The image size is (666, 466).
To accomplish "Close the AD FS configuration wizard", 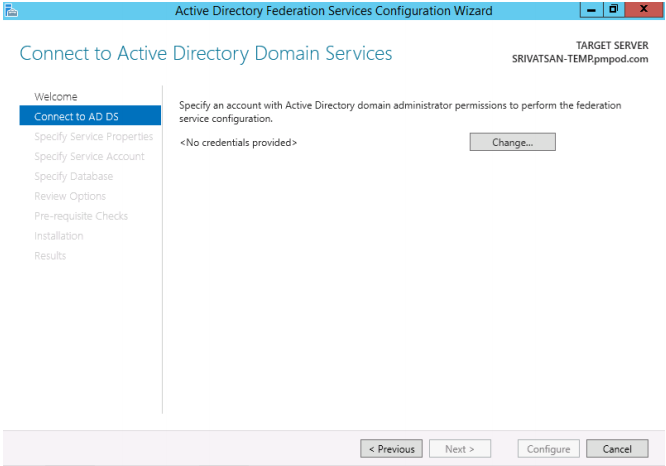I will coord(644,9).
